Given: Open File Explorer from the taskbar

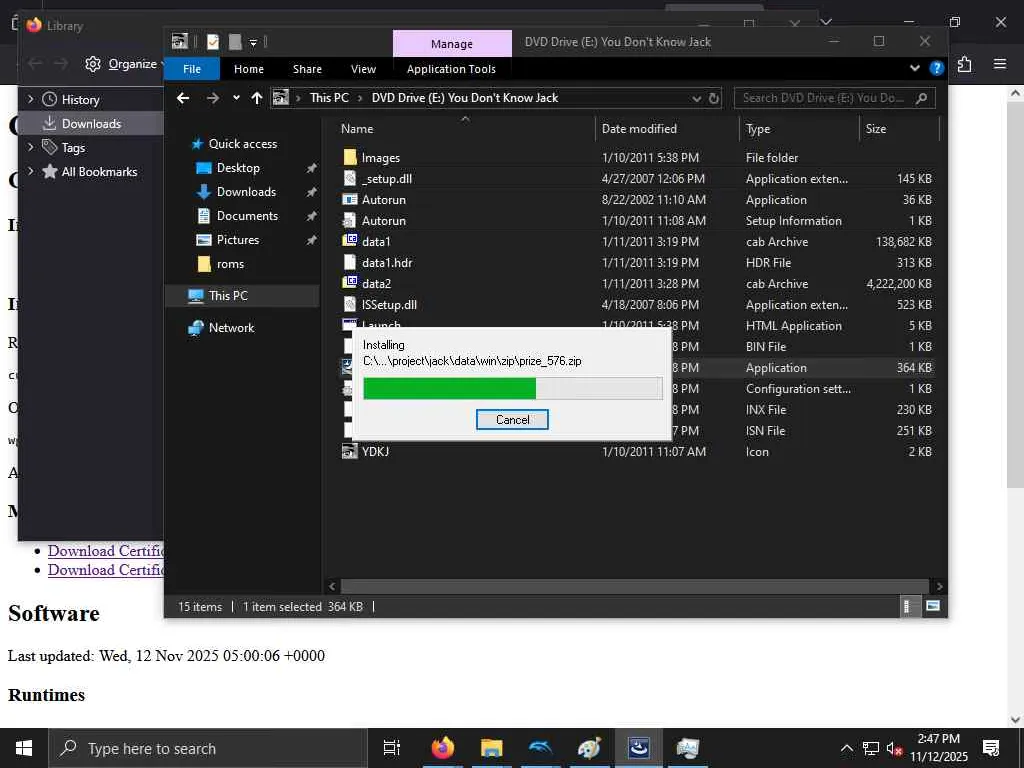Looking at the screenshot, I should pos(491,748).
